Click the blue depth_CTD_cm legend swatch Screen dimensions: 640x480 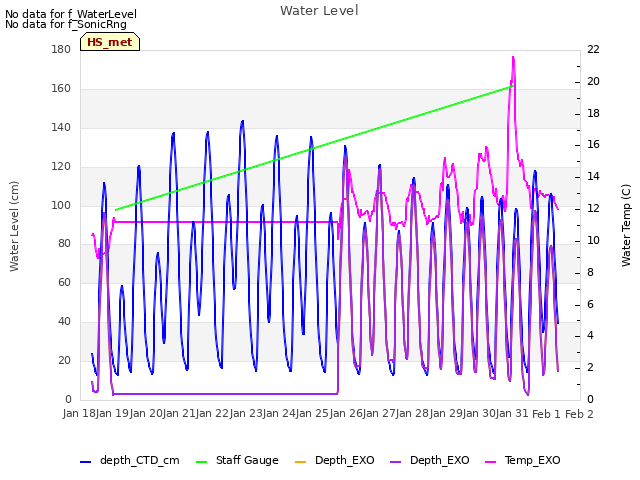(85, 462)
